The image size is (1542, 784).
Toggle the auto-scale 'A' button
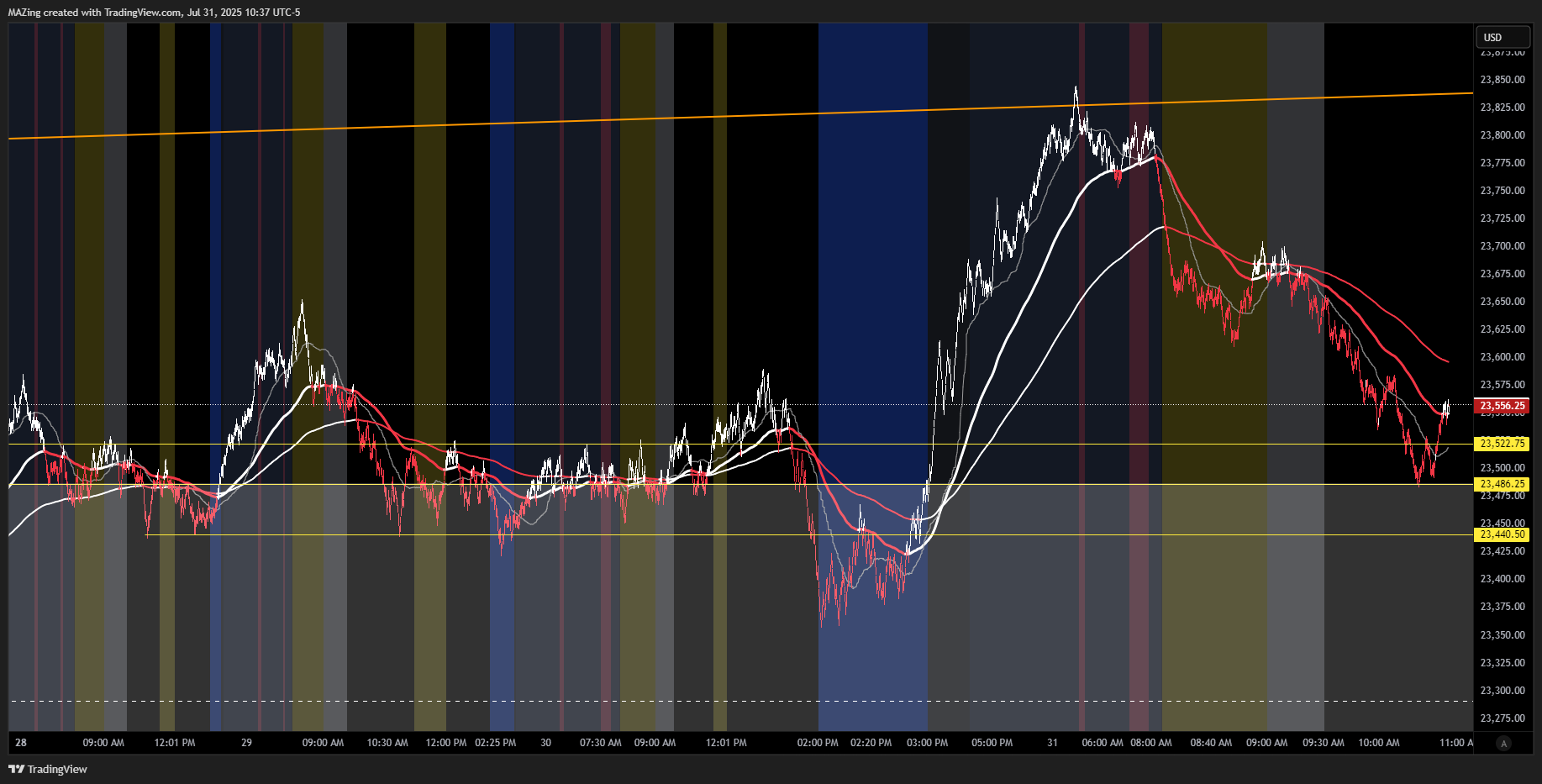[1503, 743]
